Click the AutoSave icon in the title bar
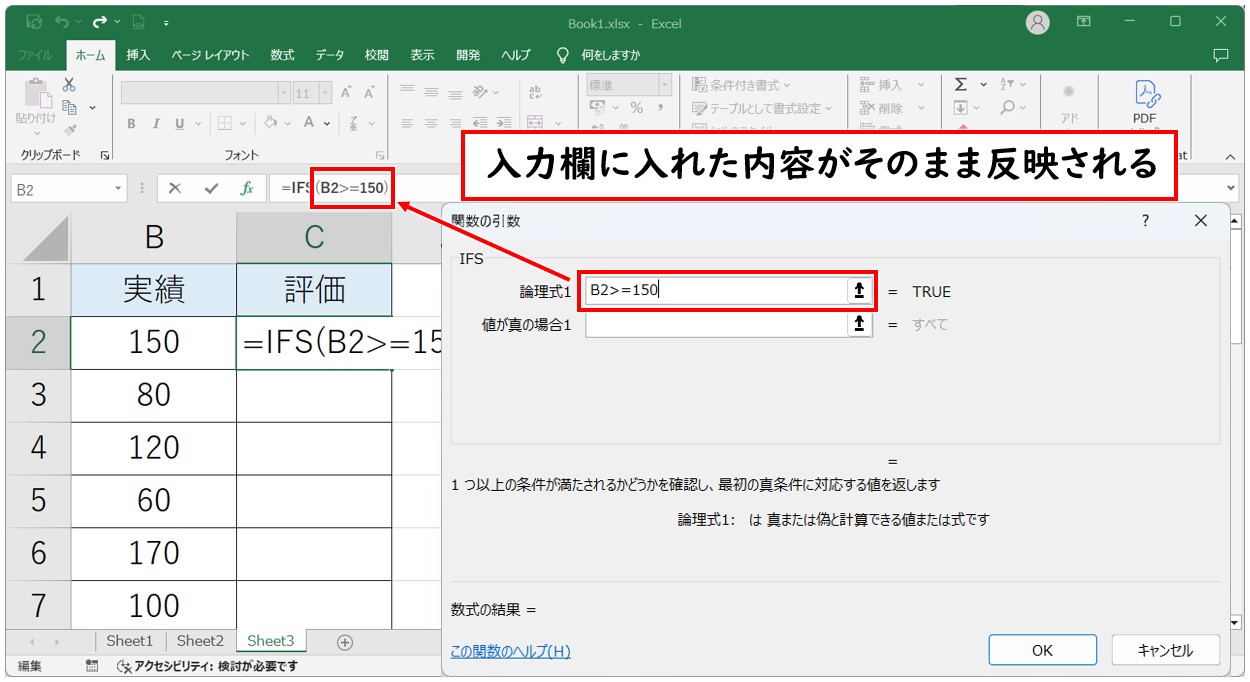 34,21
